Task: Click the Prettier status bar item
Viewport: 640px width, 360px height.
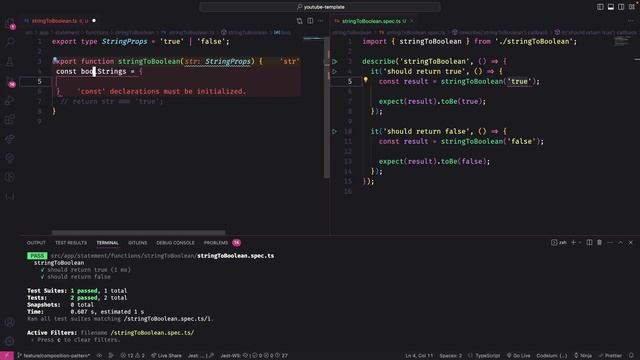Action: click(610, 356)
